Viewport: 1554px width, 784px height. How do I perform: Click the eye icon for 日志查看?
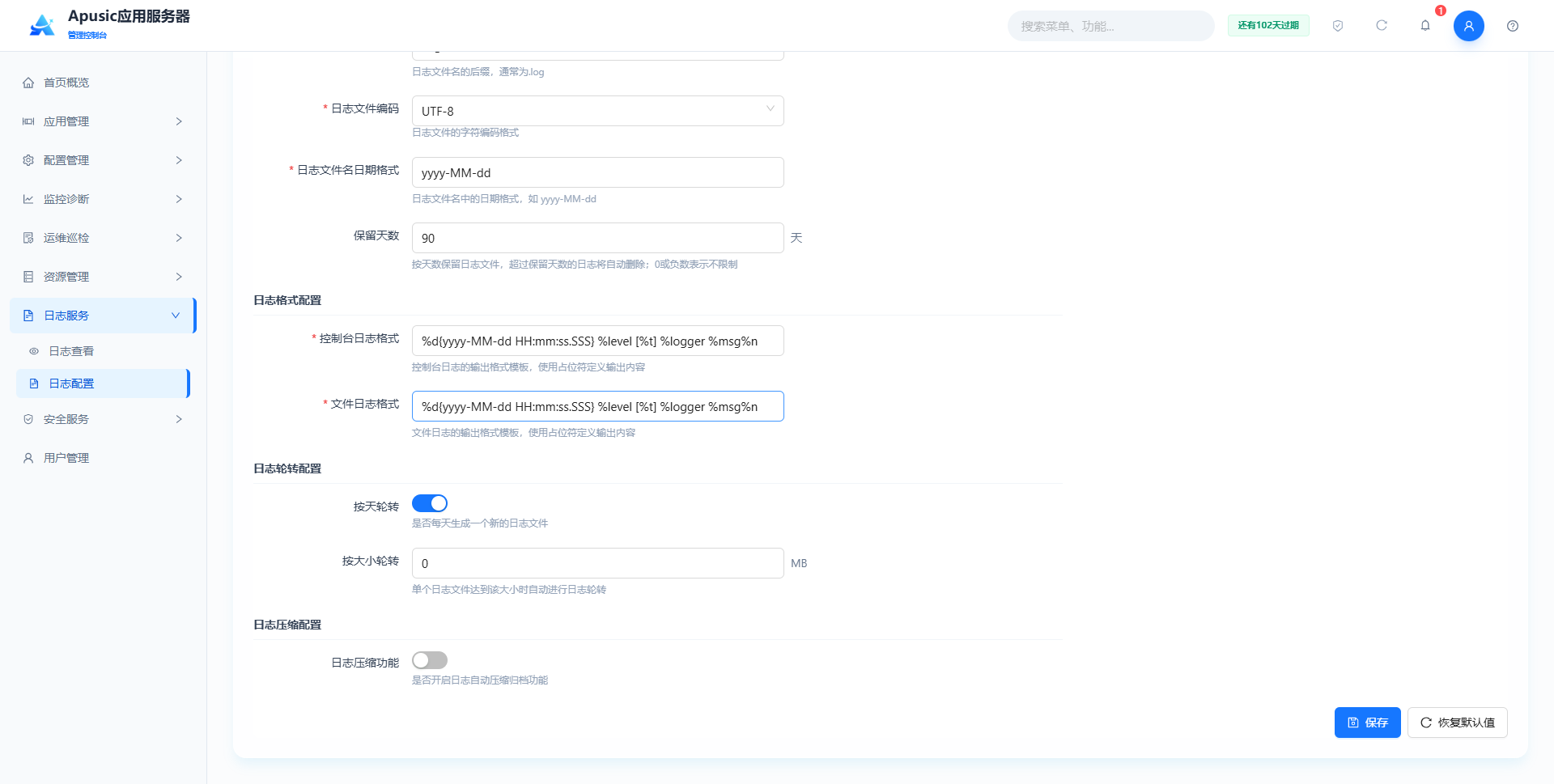[x=34, y=351]
